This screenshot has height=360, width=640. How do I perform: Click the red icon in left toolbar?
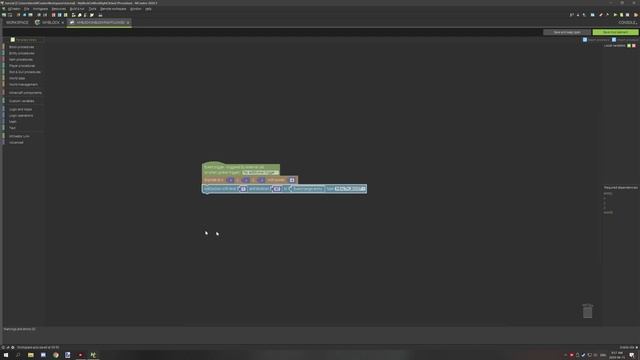point(53,15)
